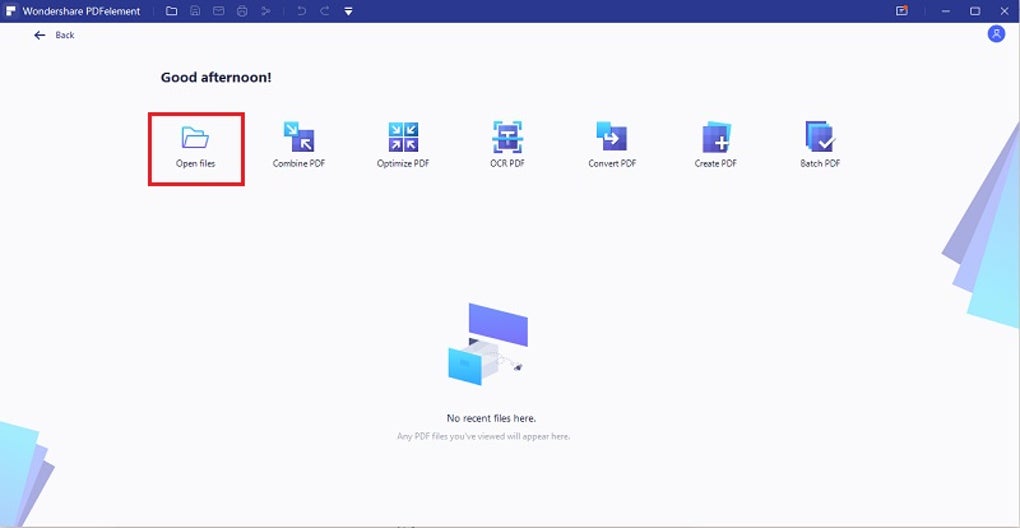This screenshot has width=1020, height=528.
Task: Open the Batch PDF tool
Action: click(x=820, y=145)
